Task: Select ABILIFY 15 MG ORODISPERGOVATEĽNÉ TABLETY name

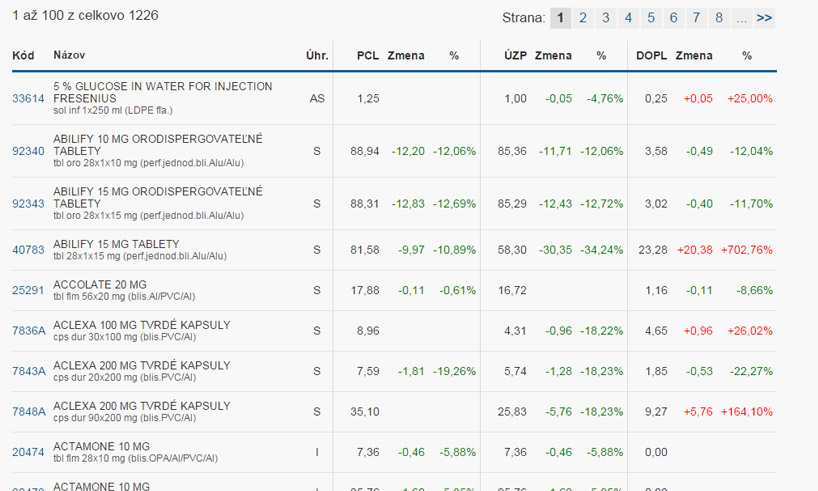Action: (x=158, y=198)
